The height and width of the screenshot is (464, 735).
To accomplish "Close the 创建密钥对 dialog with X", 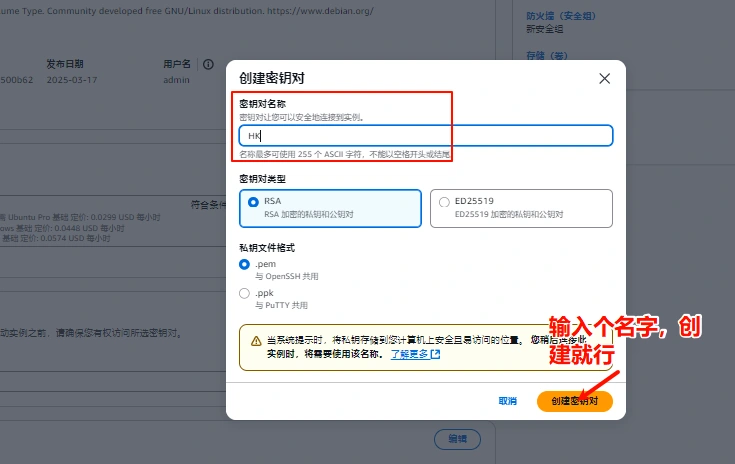I will coord(604,78).
